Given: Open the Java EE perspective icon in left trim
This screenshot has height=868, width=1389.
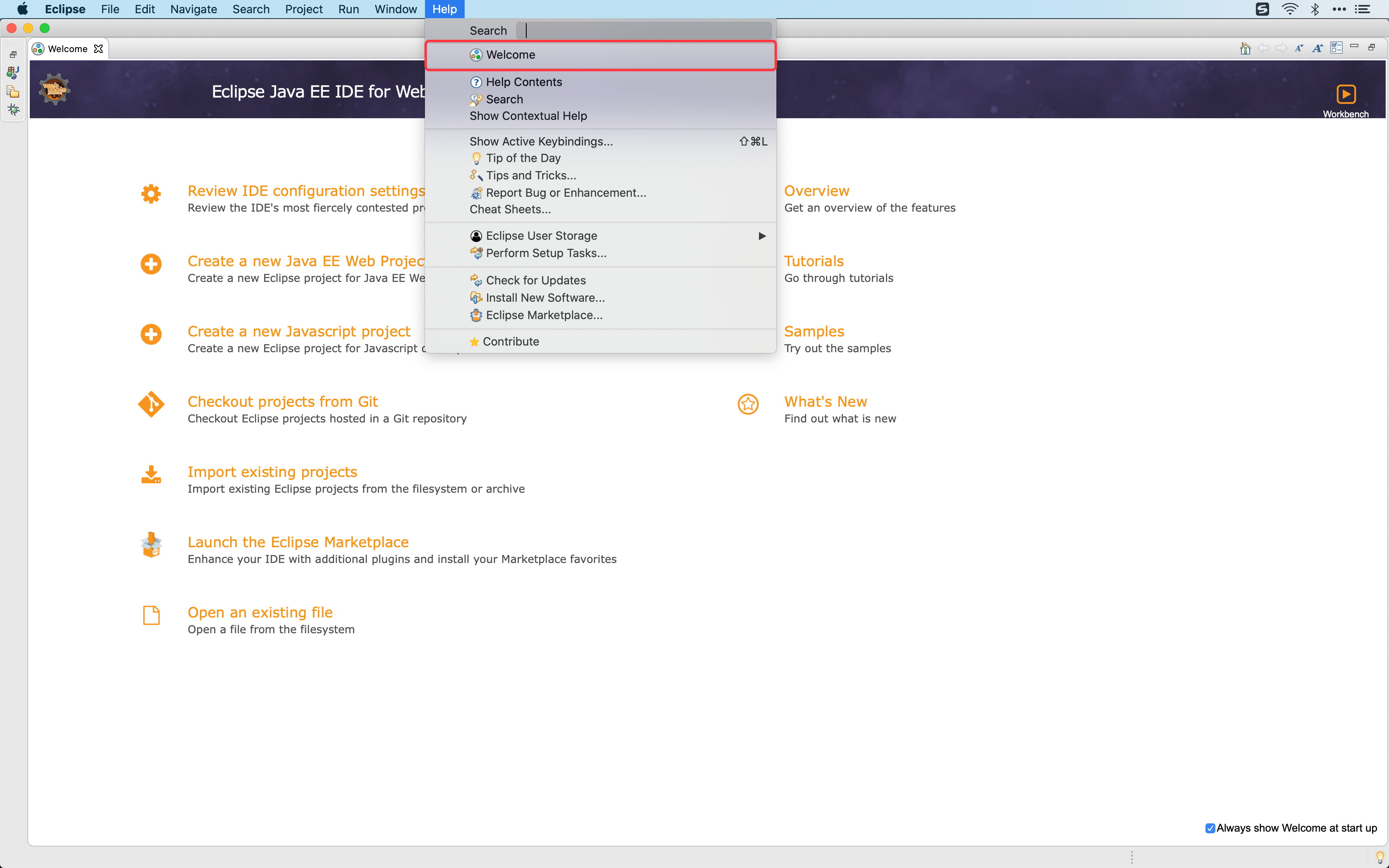Looking at the screenshot, I should [13, 72].
